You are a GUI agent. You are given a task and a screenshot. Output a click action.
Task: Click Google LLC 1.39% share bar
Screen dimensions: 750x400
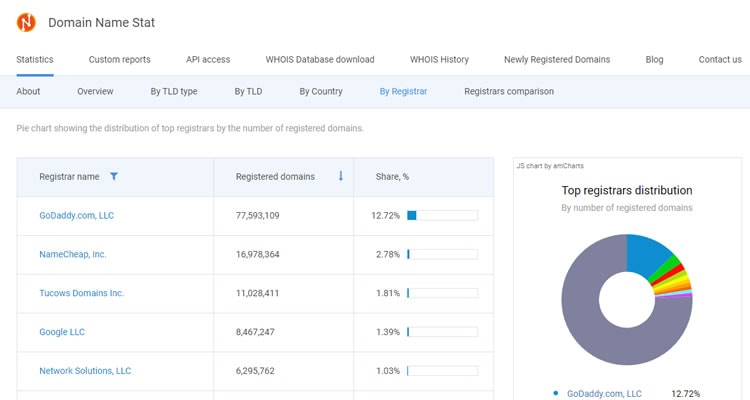coord(442,332)
